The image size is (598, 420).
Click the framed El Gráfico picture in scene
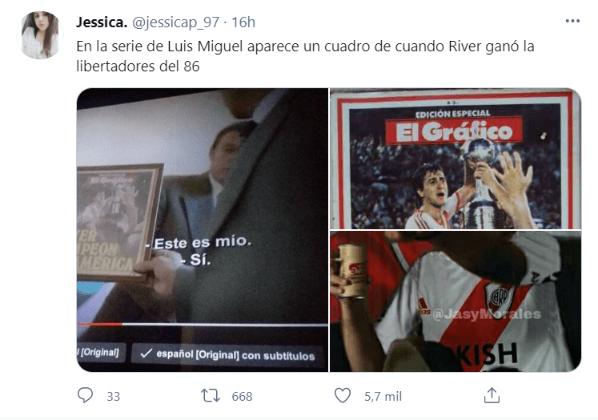pyautogui.click(x=119, y=223)
